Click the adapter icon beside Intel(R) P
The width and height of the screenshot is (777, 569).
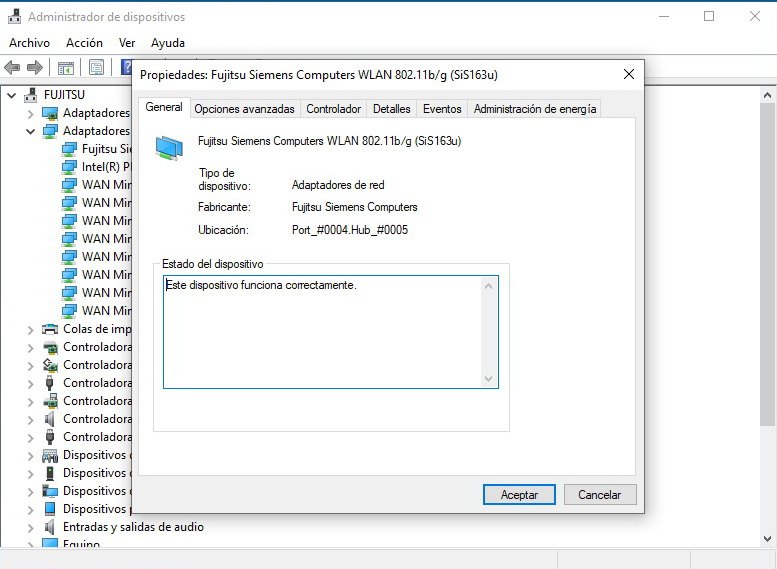(x=69, y=167)
